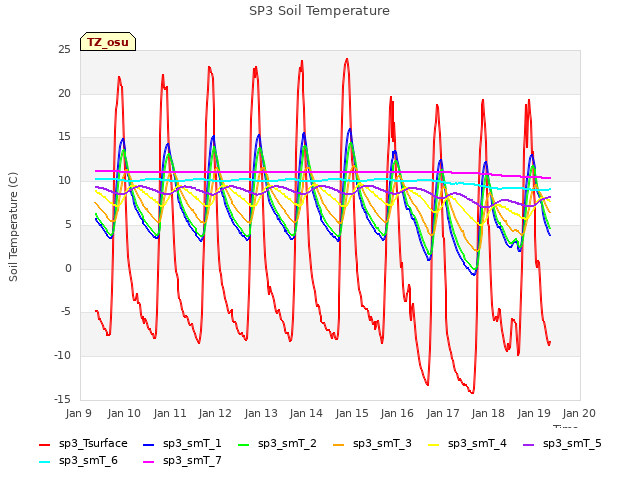Select the sp3_smT_7 legend label
The width and height of the screenshot is (640, 480).
click(192, 461)
